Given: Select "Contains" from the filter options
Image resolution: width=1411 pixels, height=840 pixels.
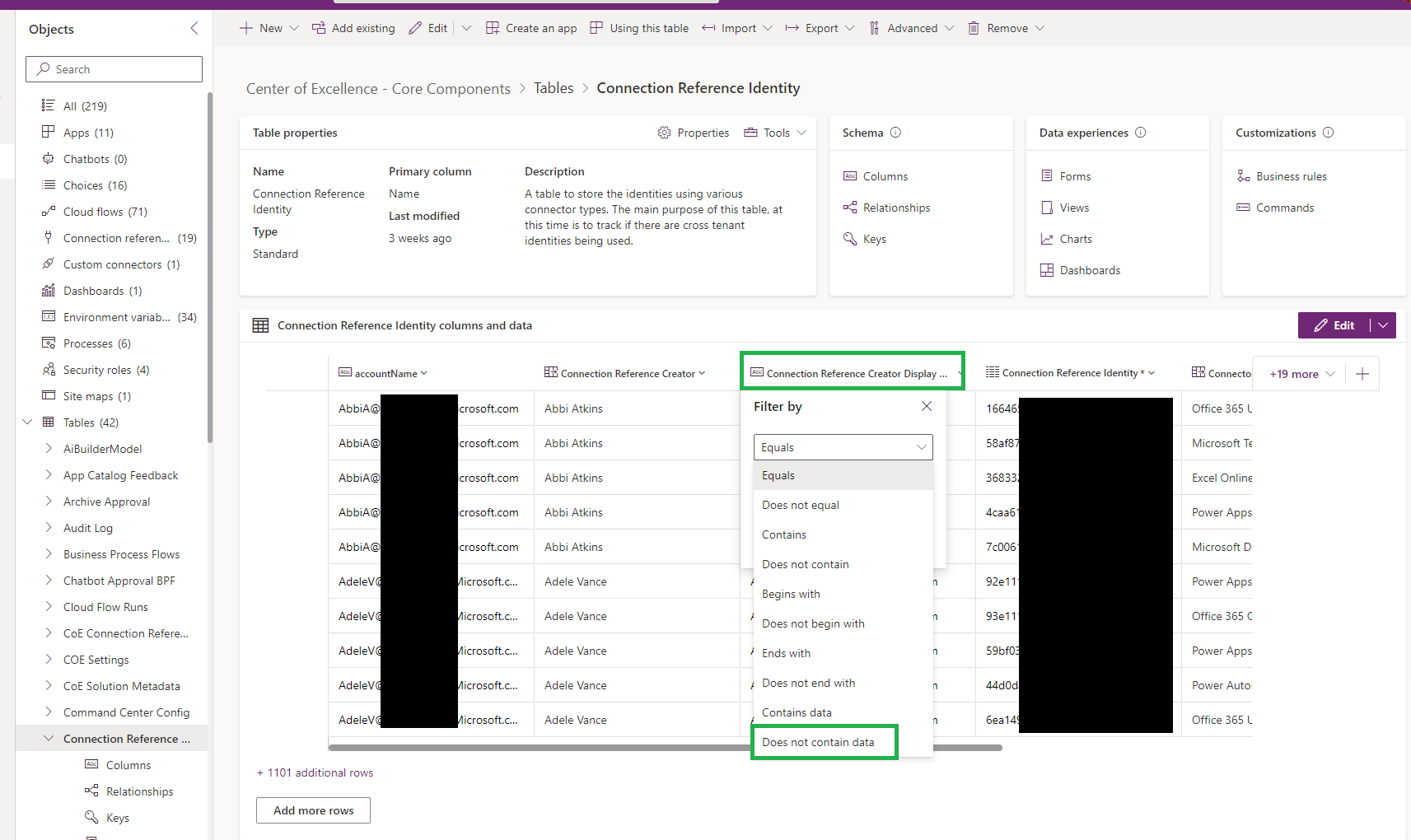Looking at the screenshot, I should pyautogui.click(x=783, y=534).
